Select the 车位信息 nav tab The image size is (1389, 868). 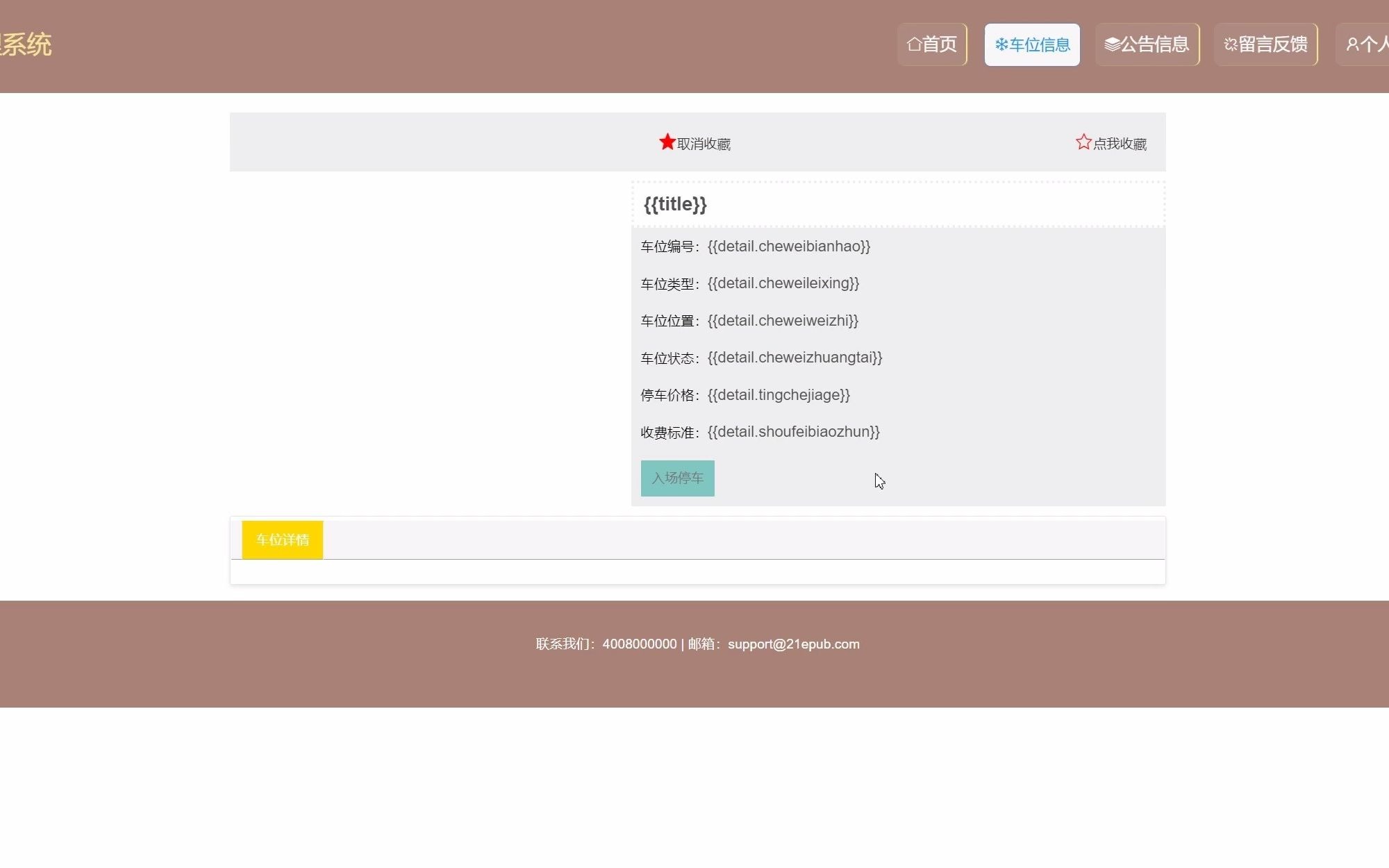1032,44
